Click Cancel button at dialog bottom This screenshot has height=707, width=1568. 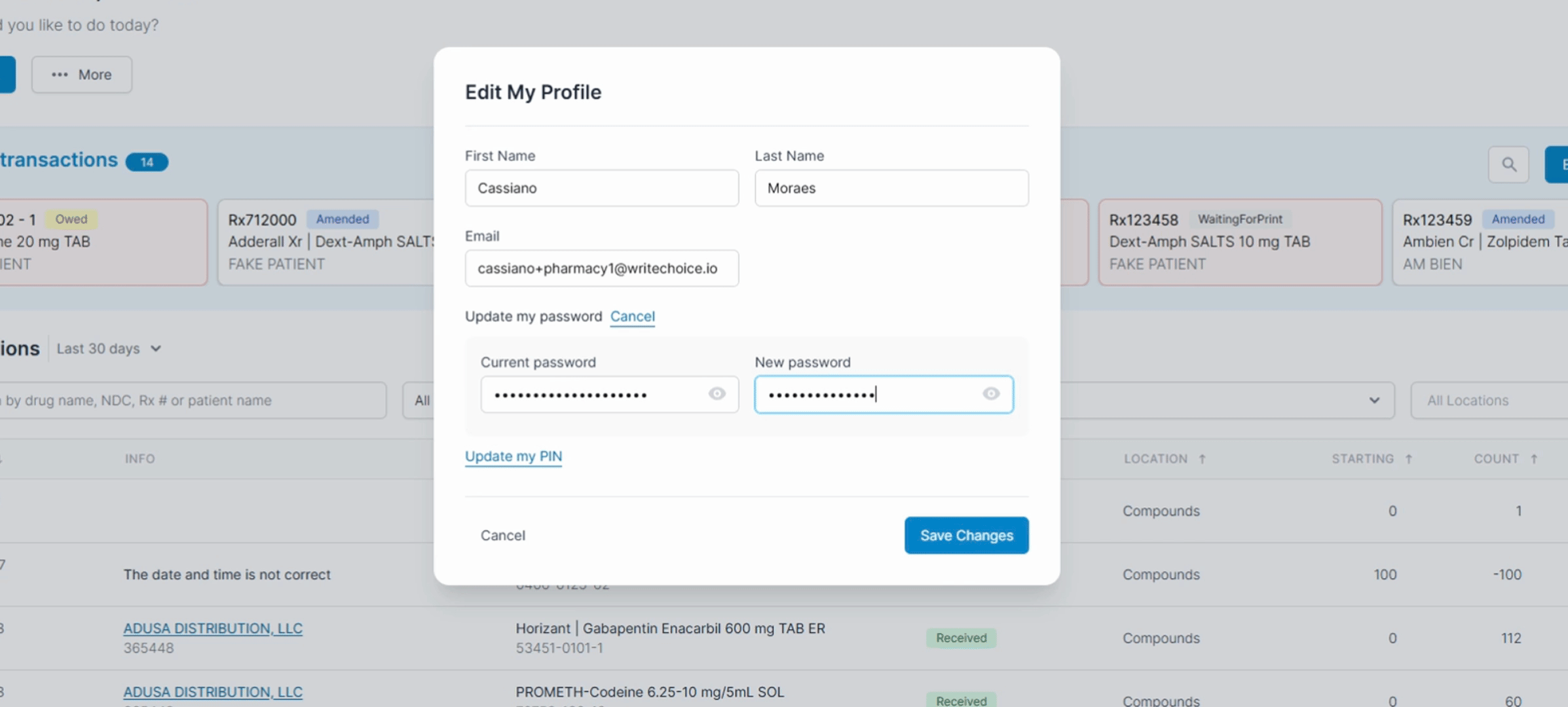point(502,535)
